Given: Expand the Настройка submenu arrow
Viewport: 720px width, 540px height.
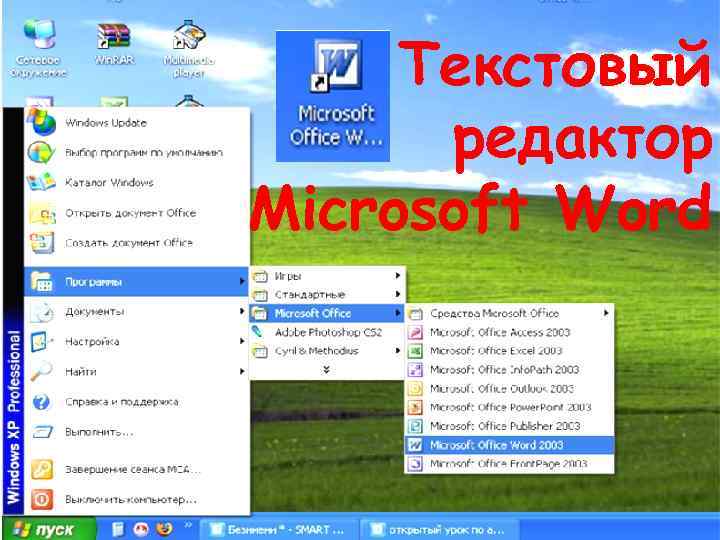Looking at the screenshot, I should click(x=242, y=341).
